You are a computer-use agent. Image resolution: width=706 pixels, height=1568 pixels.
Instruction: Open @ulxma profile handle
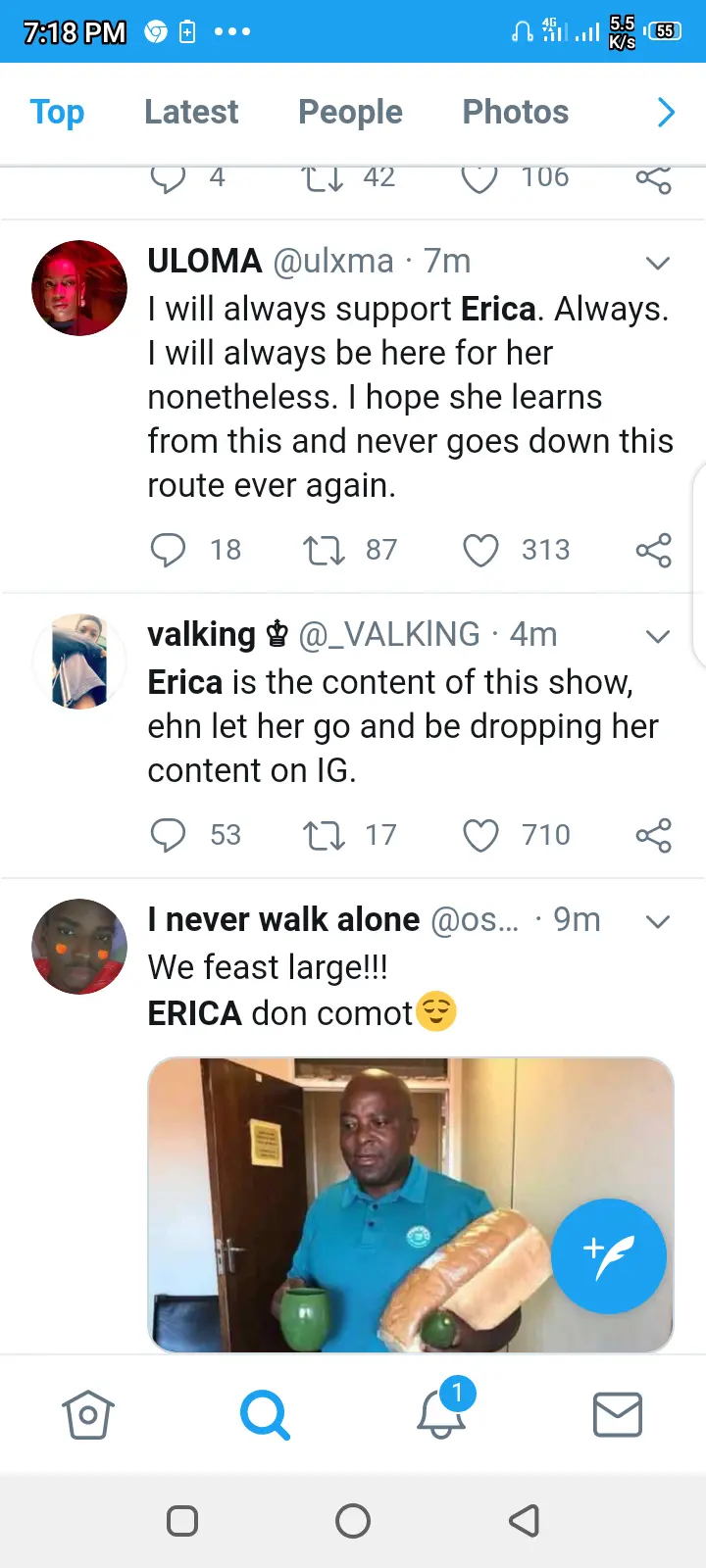332,262
